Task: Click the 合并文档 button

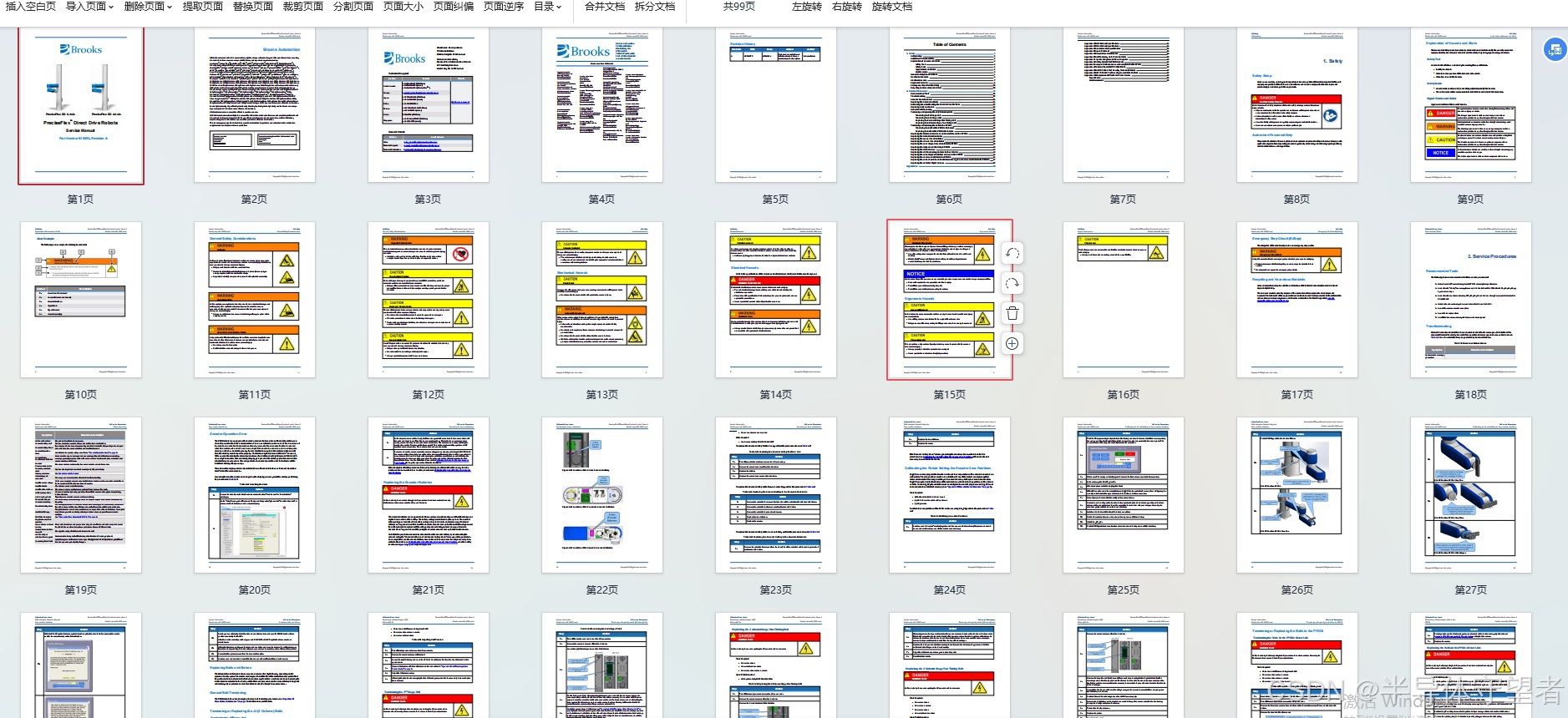Action: (605, 7)
